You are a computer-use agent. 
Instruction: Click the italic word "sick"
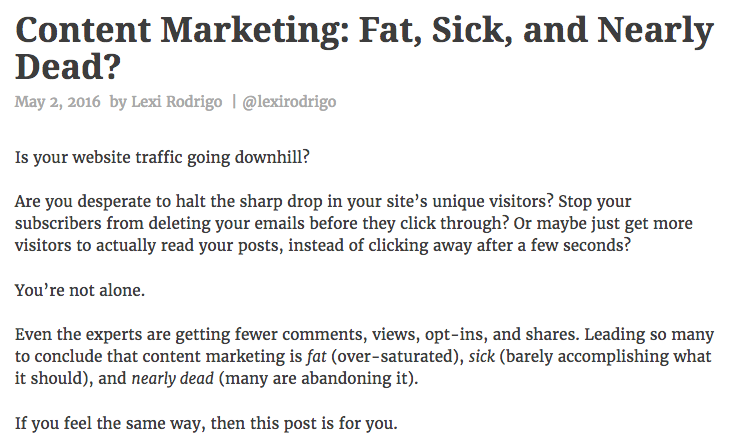481,356
